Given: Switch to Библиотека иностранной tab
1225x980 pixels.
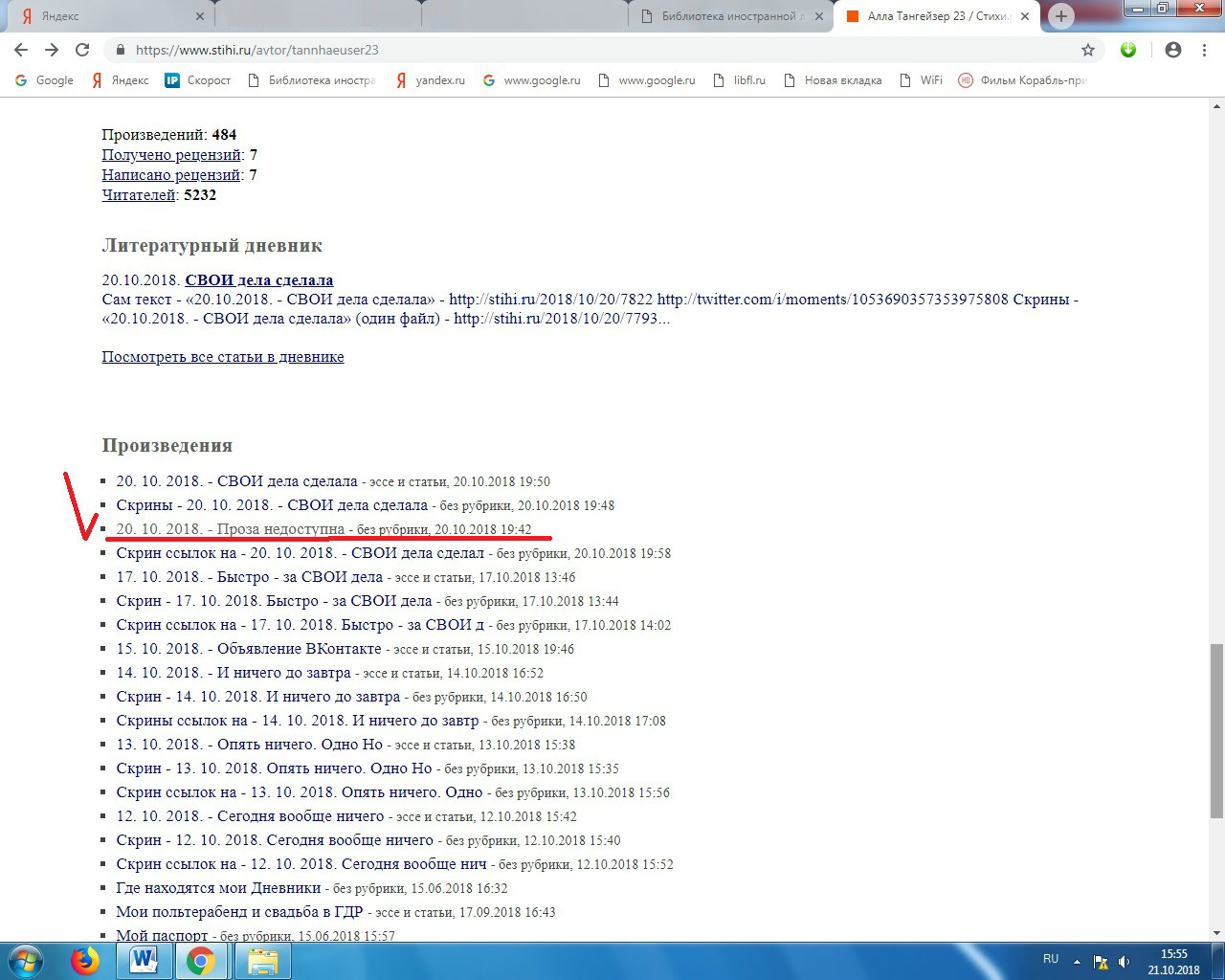Looking at the screenshot, I should pyautogui.click(x=727, y=16).
